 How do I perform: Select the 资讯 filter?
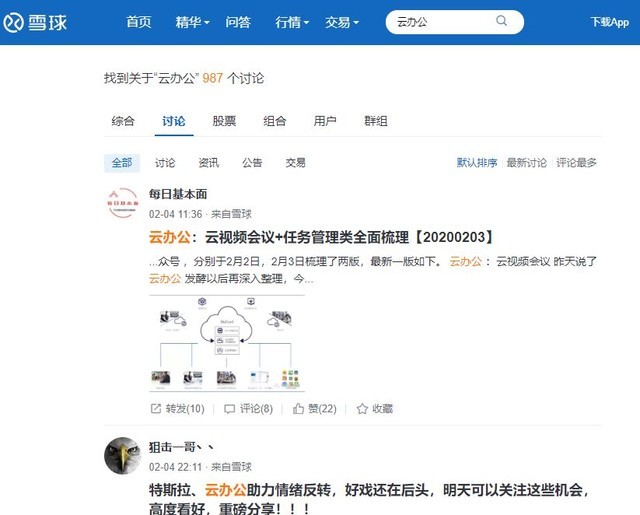[x=209, y=163]
